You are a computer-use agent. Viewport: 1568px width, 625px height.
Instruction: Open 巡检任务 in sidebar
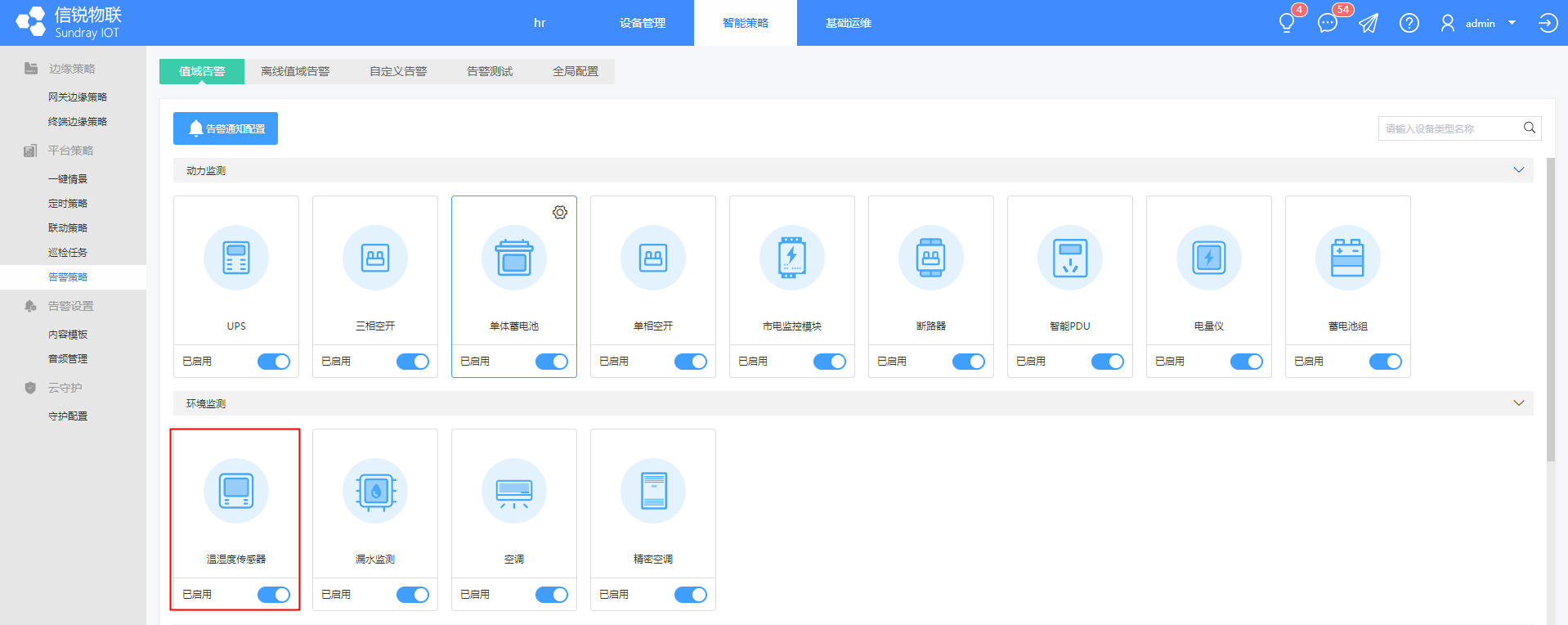pyautogui.click(x=68, y=253)
